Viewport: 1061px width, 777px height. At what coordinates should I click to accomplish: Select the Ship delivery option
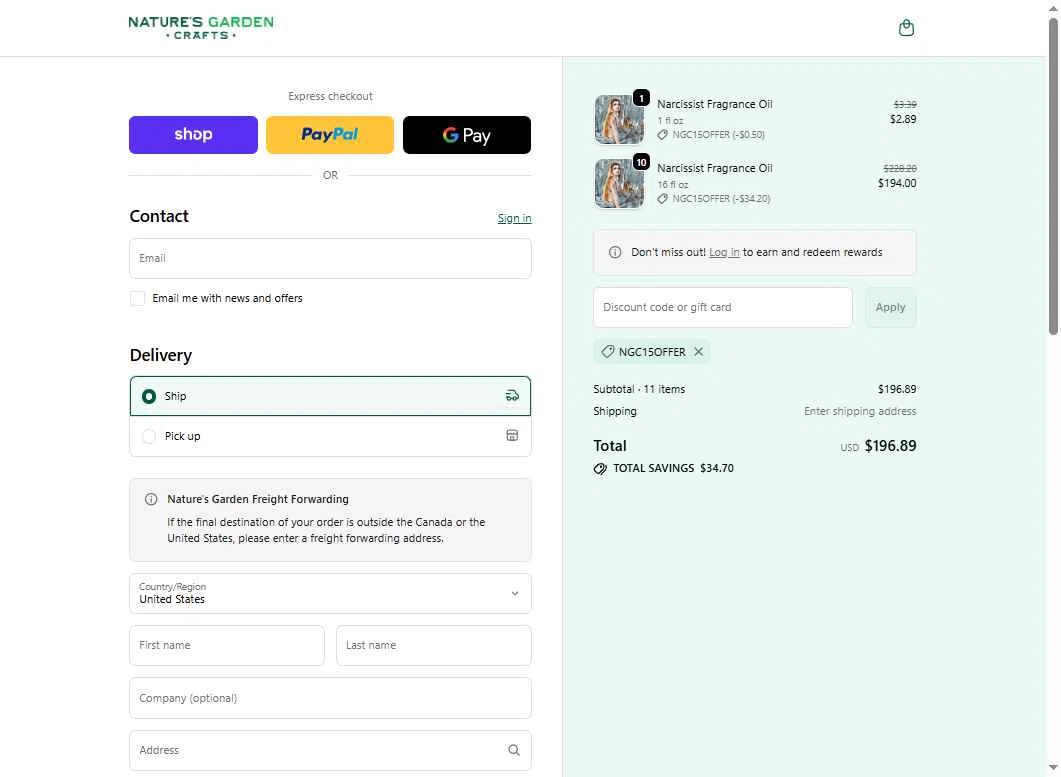[330, 396]
